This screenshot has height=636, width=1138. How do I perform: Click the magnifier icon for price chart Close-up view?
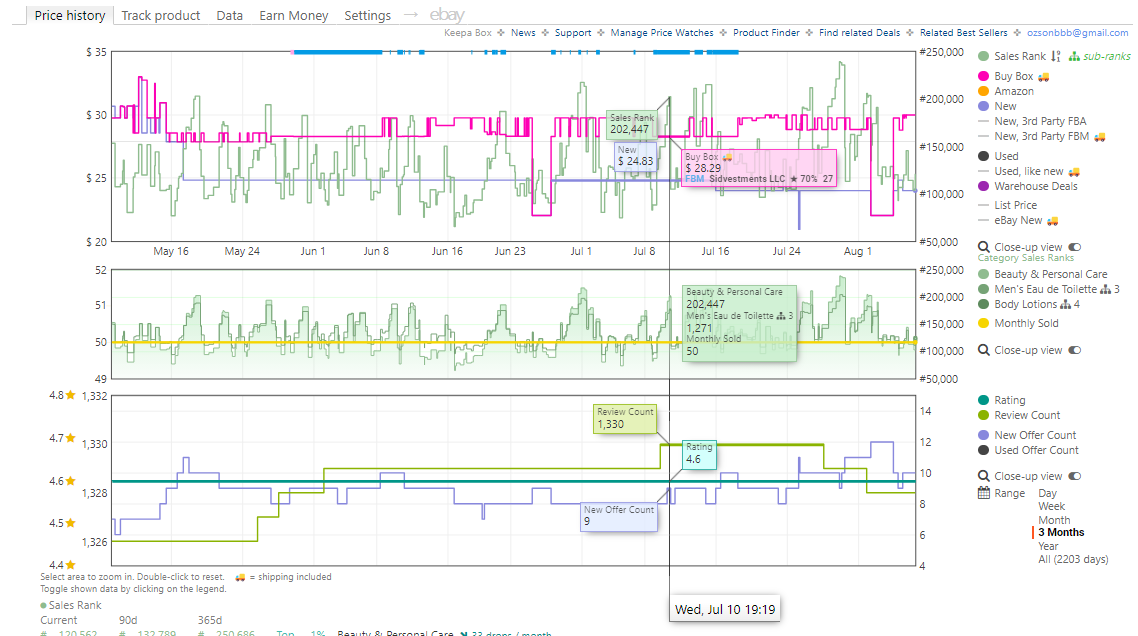pyautogui.click(x=983, y=247)
